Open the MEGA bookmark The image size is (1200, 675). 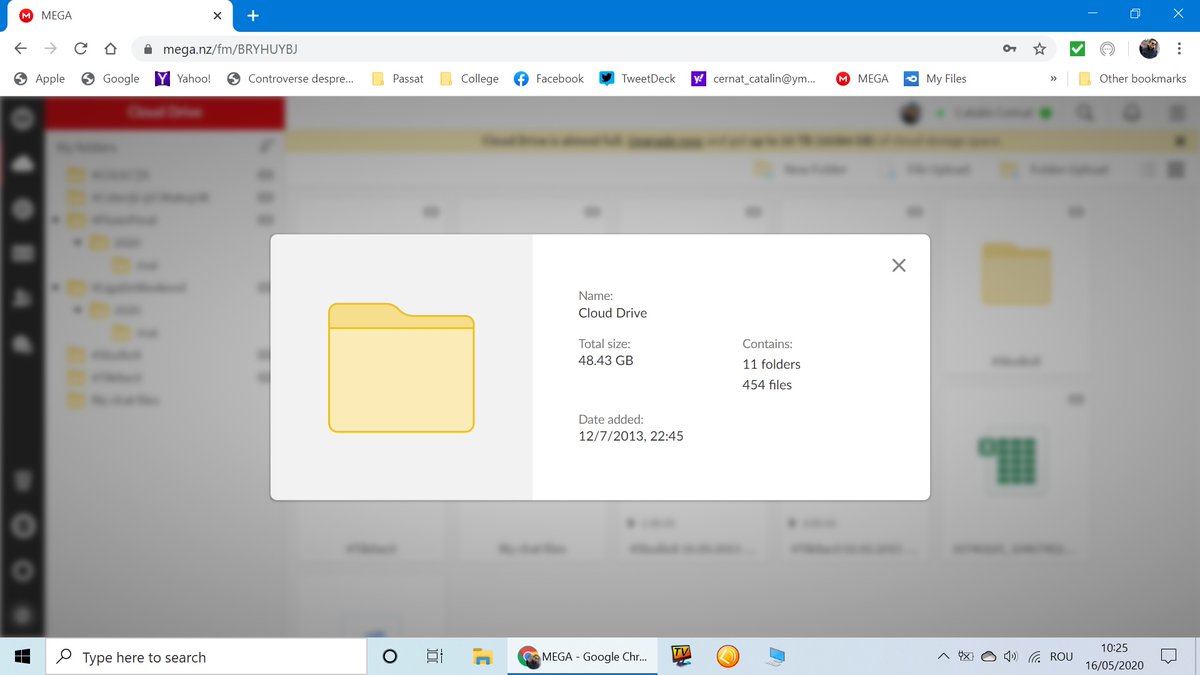(x=862, y=78)
